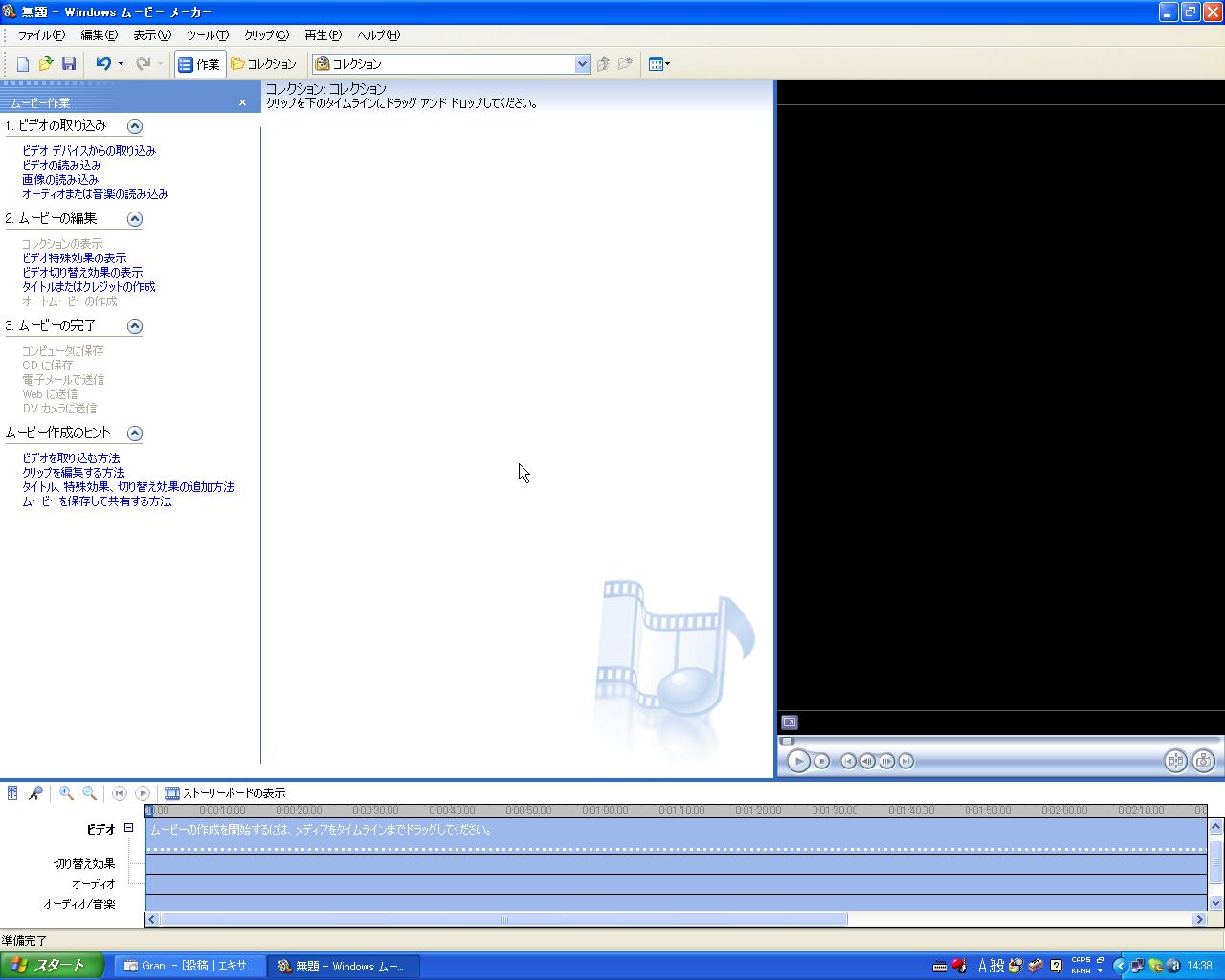Click 画像の読み込み link
This screenshot has width=1225, height=980.
[x=60, y=180]
